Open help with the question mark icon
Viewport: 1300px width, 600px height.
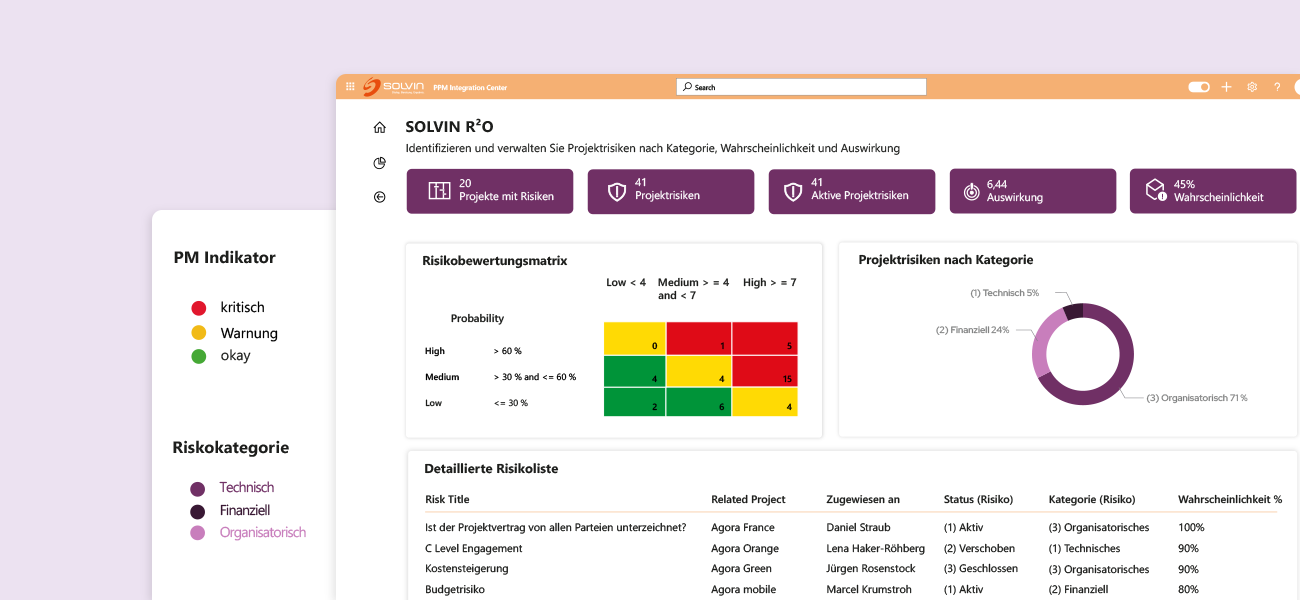(x=1277, y=87)
